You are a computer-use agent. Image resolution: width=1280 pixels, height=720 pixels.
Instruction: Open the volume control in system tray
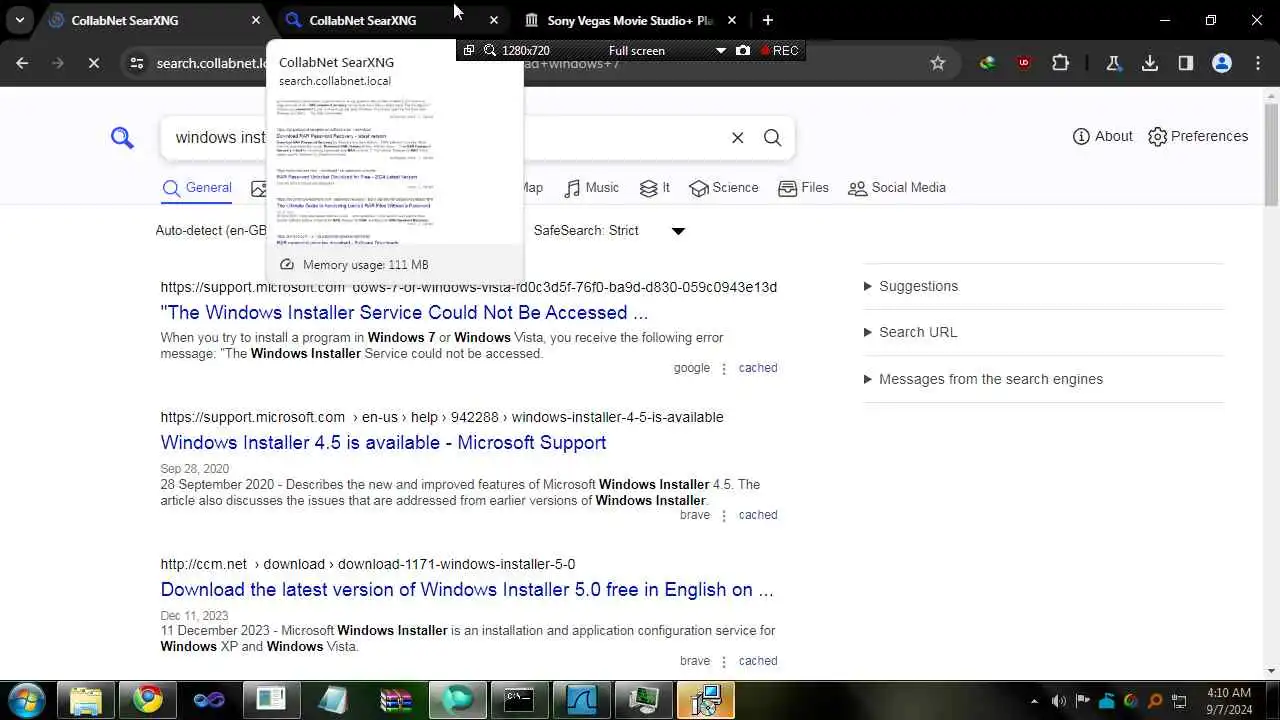click(1059, 701)
